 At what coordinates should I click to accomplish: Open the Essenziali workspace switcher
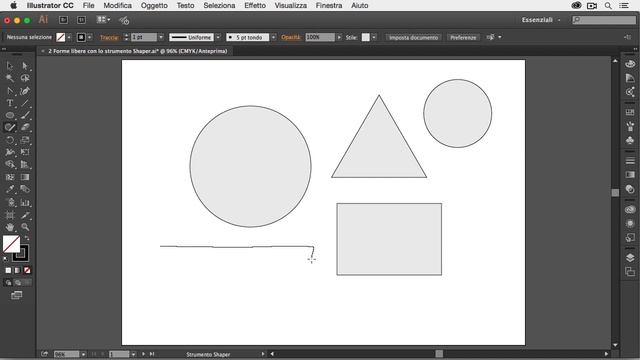(x=541, y=20)
